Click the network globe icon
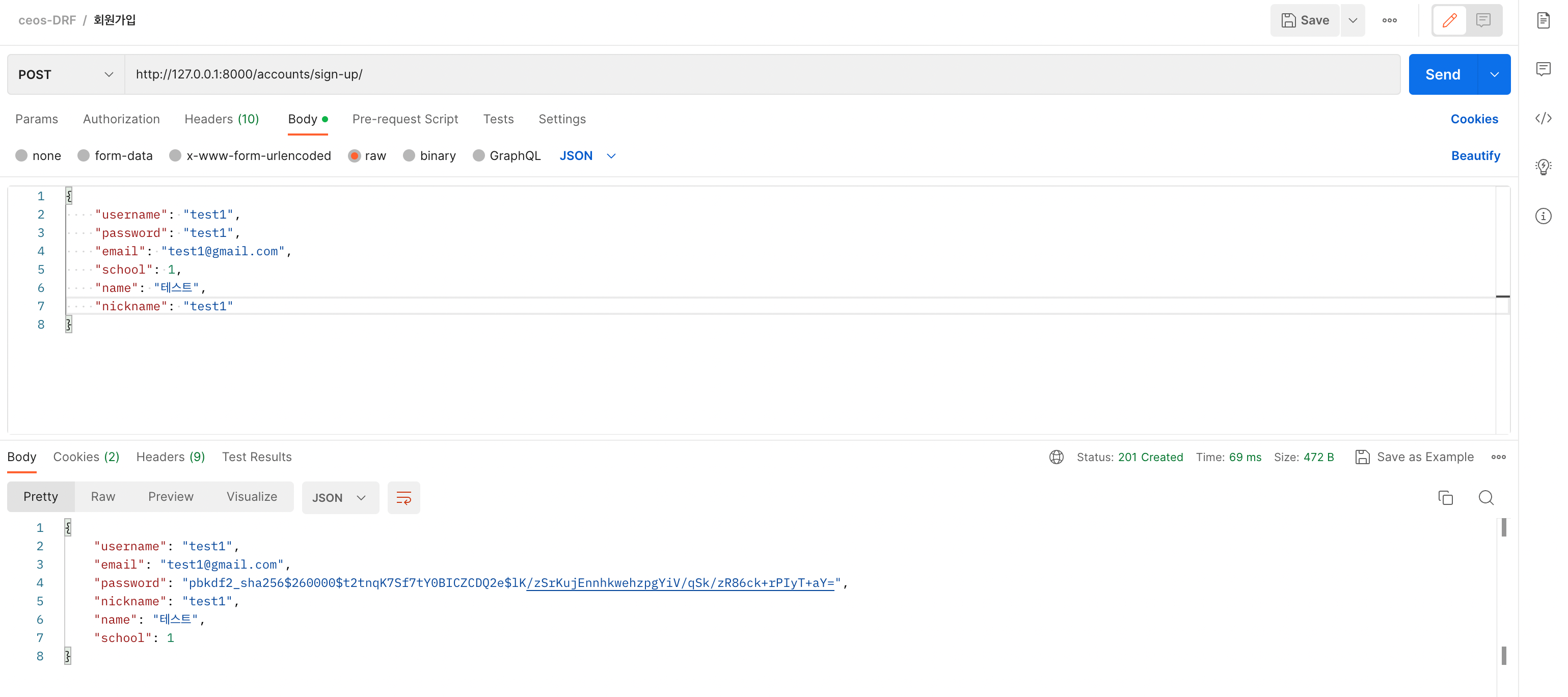Viewport: 1568px width, 697px height. tap(1056, 457)
